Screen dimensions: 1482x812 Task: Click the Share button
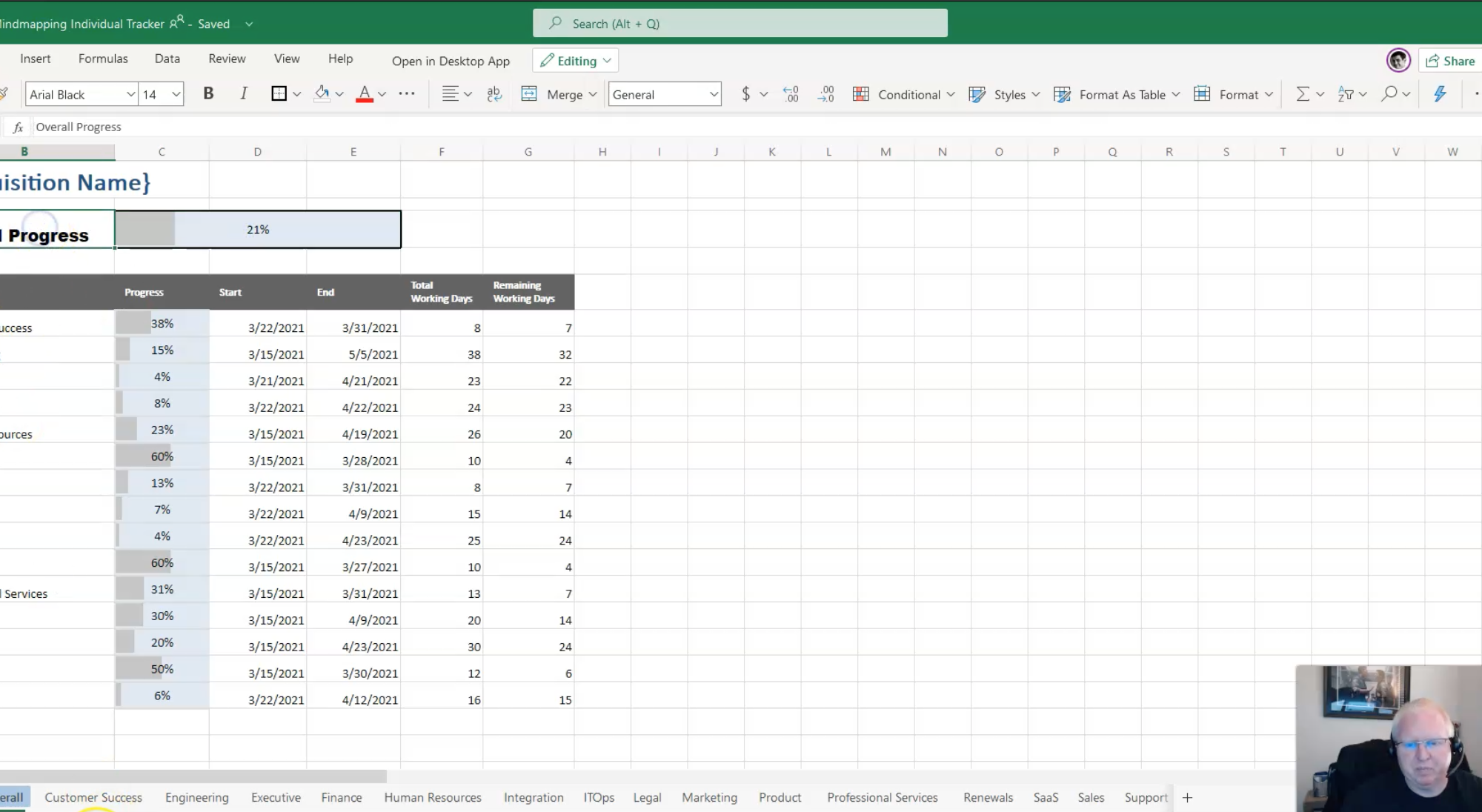pos(1451,61)
